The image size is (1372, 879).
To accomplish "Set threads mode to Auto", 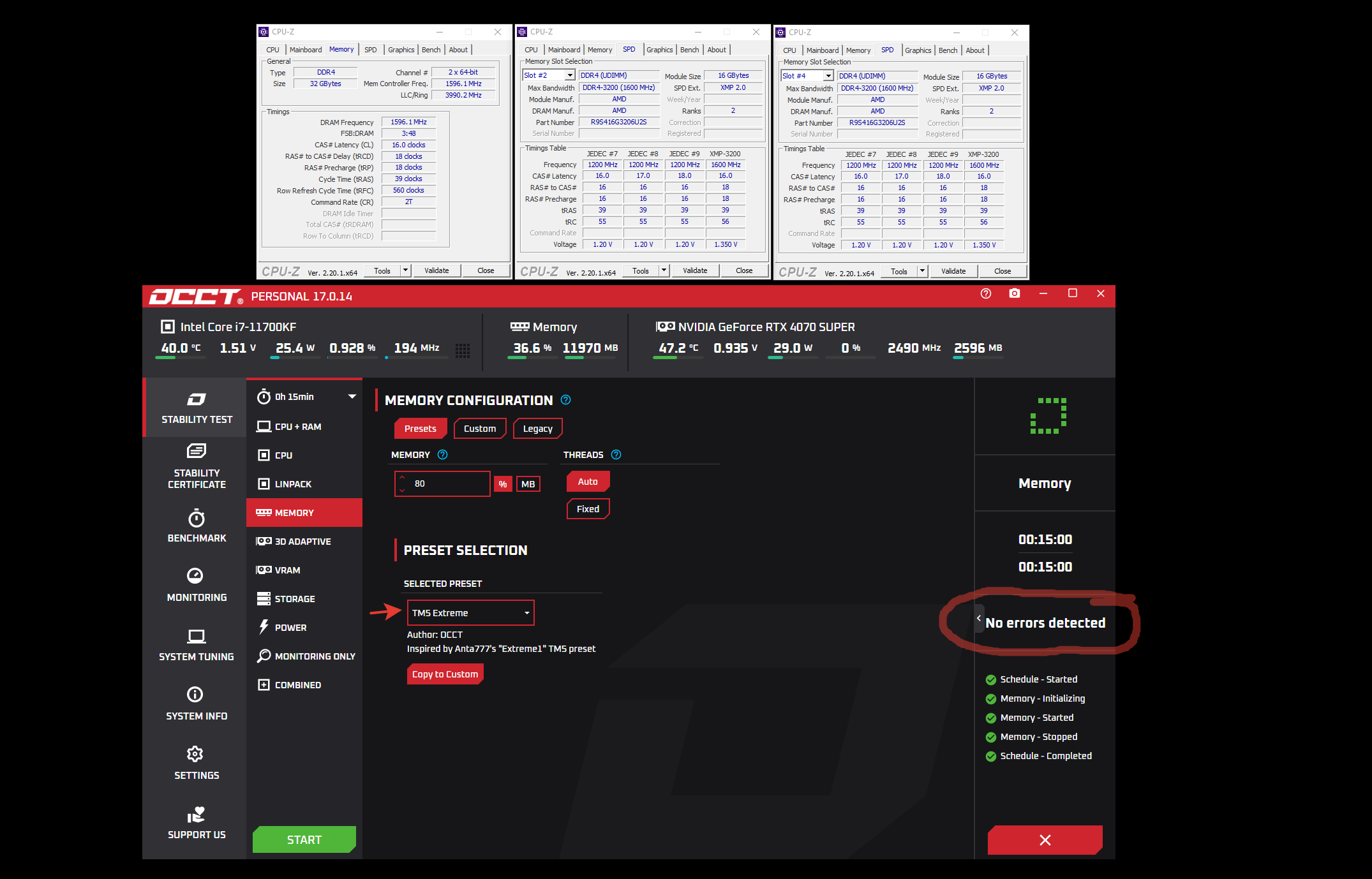I will coord(588,482).
